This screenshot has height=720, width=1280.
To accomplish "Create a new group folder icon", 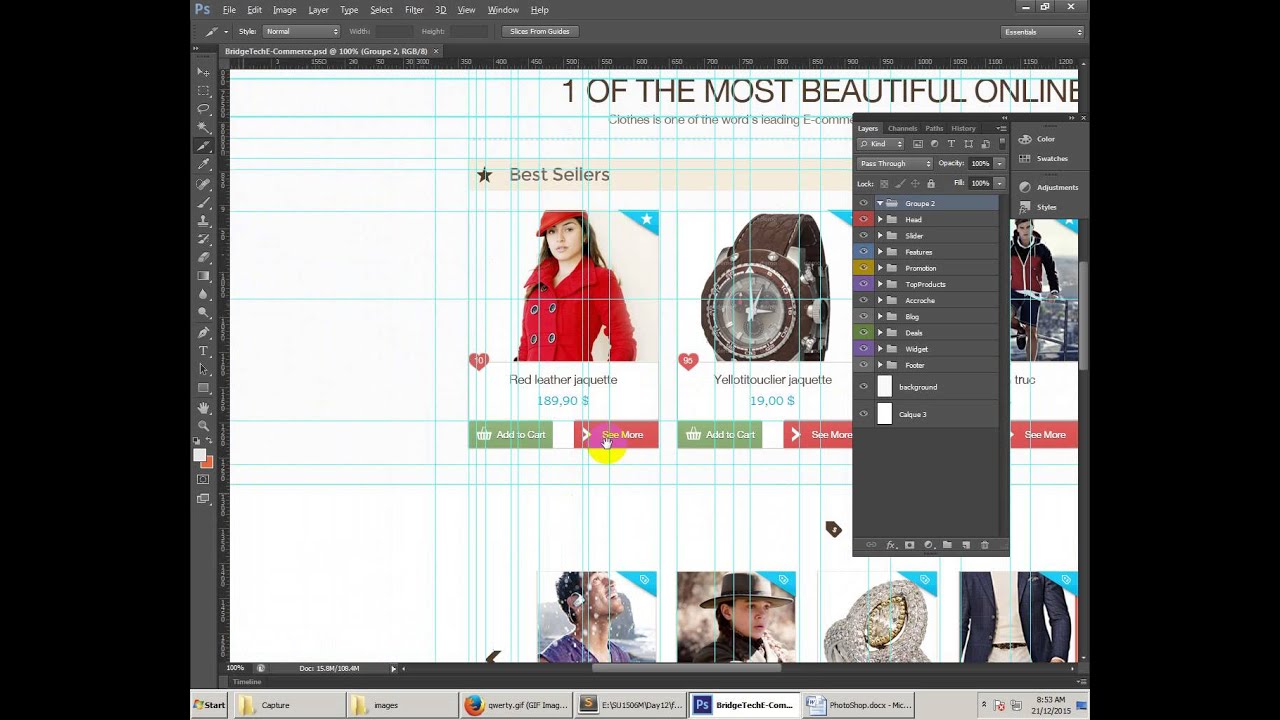I will [x=947, y=545].
